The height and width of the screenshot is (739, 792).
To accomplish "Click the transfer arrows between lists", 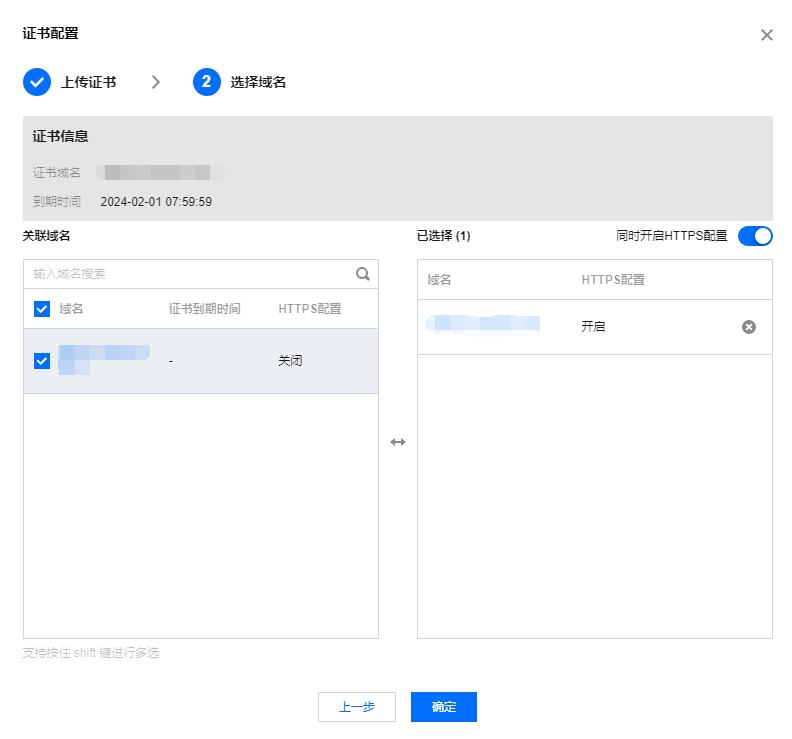I will (398, 442).
